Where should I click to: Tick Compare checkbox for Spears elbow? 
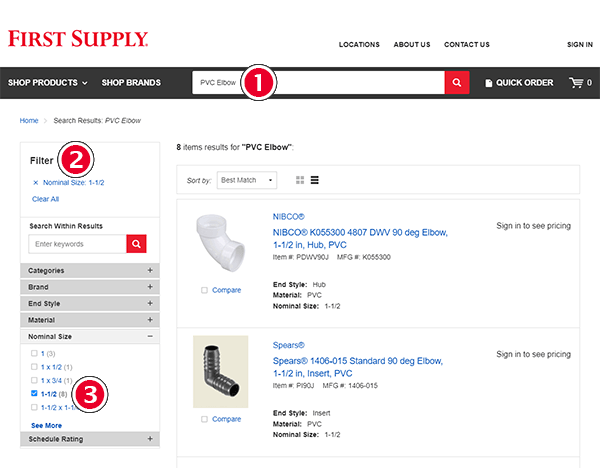coord(204,419)
